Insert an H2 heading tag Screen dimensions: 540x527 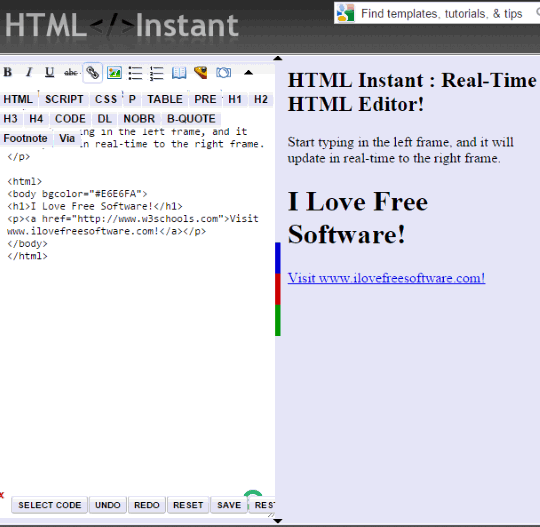(261, 99)
